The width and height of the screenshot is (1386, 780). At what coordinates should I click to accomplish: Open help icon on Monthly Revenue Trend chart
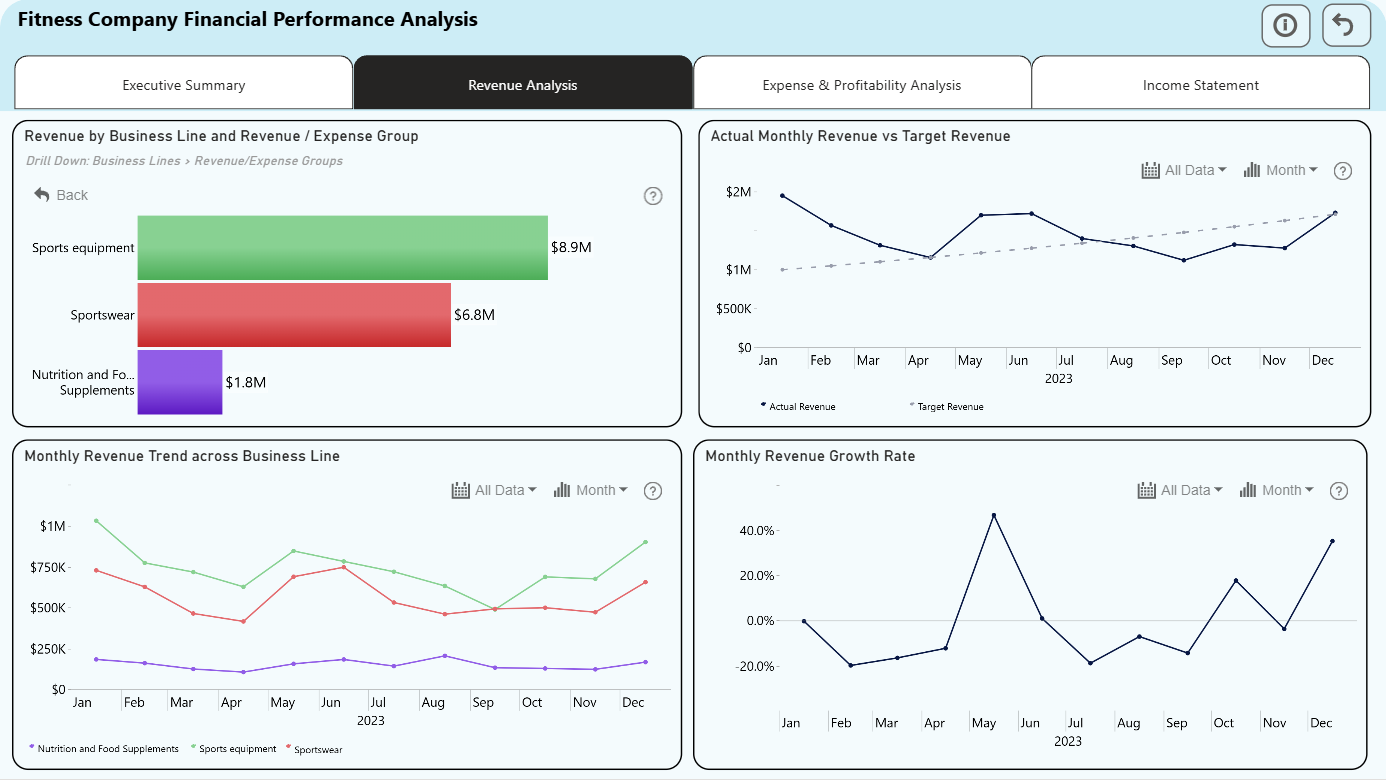(x=653, y=491)
